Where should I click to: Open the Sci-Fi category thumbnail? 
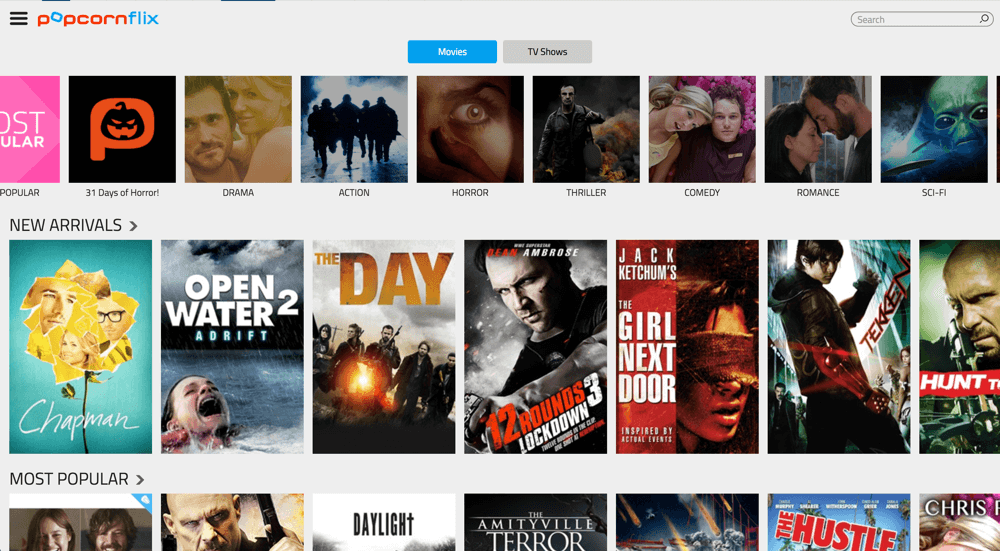coord(934,129)
